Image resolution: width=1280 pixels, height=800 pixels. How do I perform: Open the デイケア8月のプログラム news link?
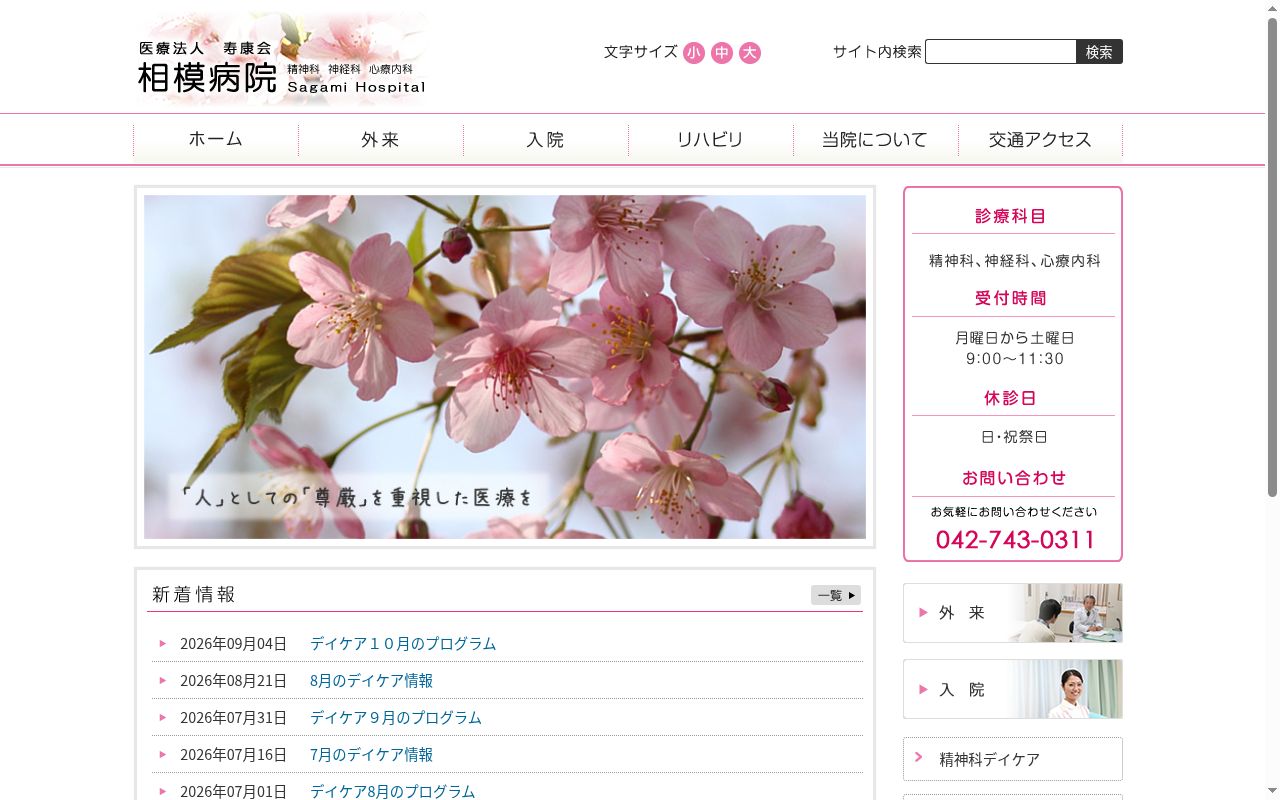click(x=393, y=791)
